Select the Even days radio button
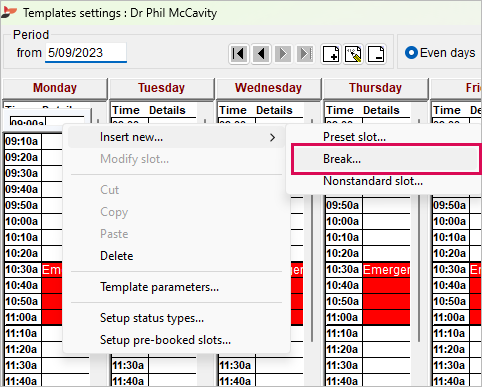This screenshot has height=387, width=482. click(411, 53)
